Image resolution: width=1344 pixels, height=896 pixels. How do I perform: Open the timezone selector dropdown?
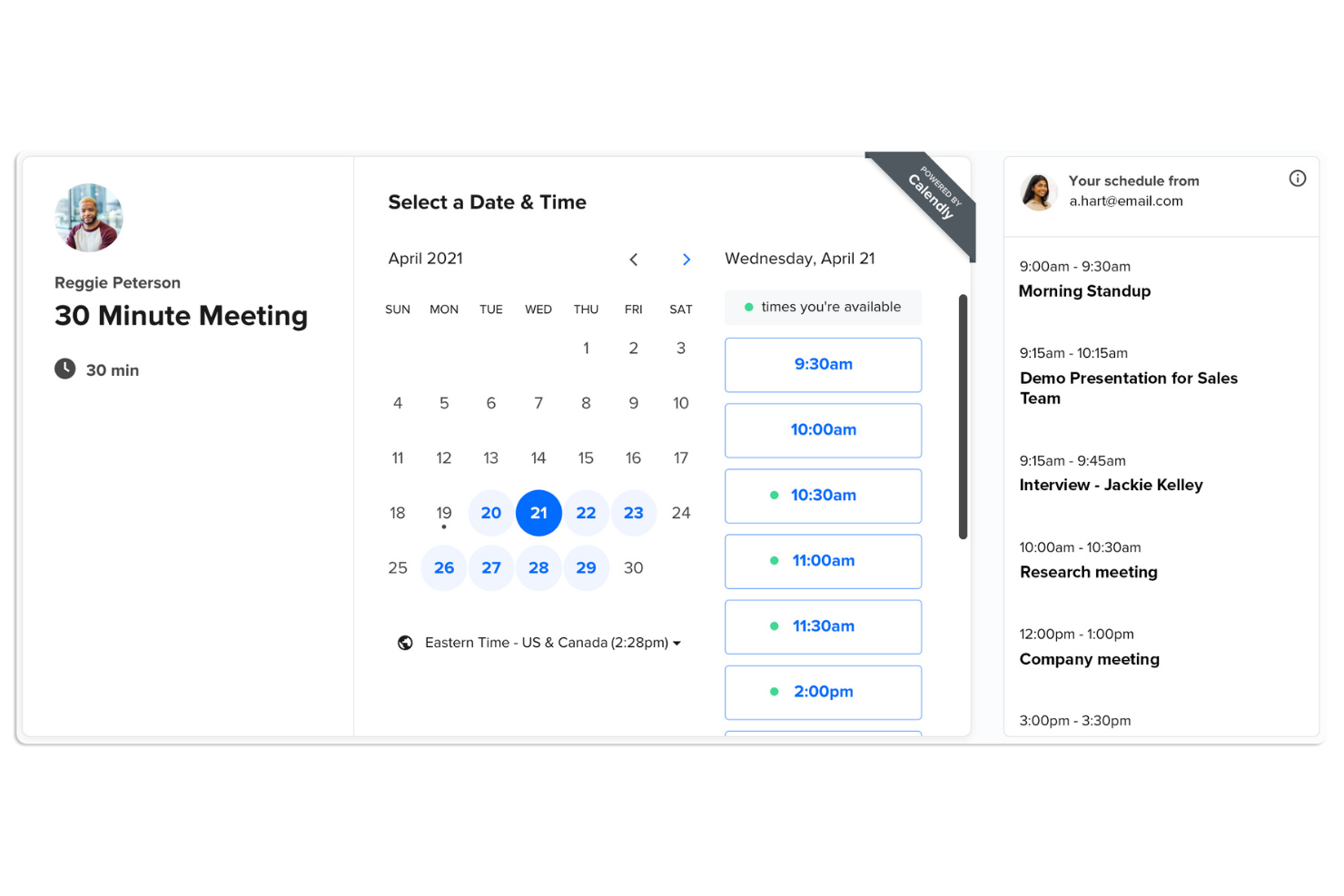(x=677, y=642)
